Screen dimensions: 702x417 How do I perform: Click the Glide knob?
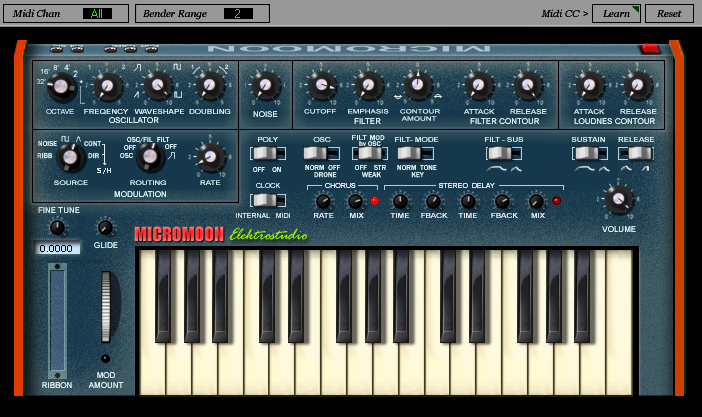click(105, 228)
